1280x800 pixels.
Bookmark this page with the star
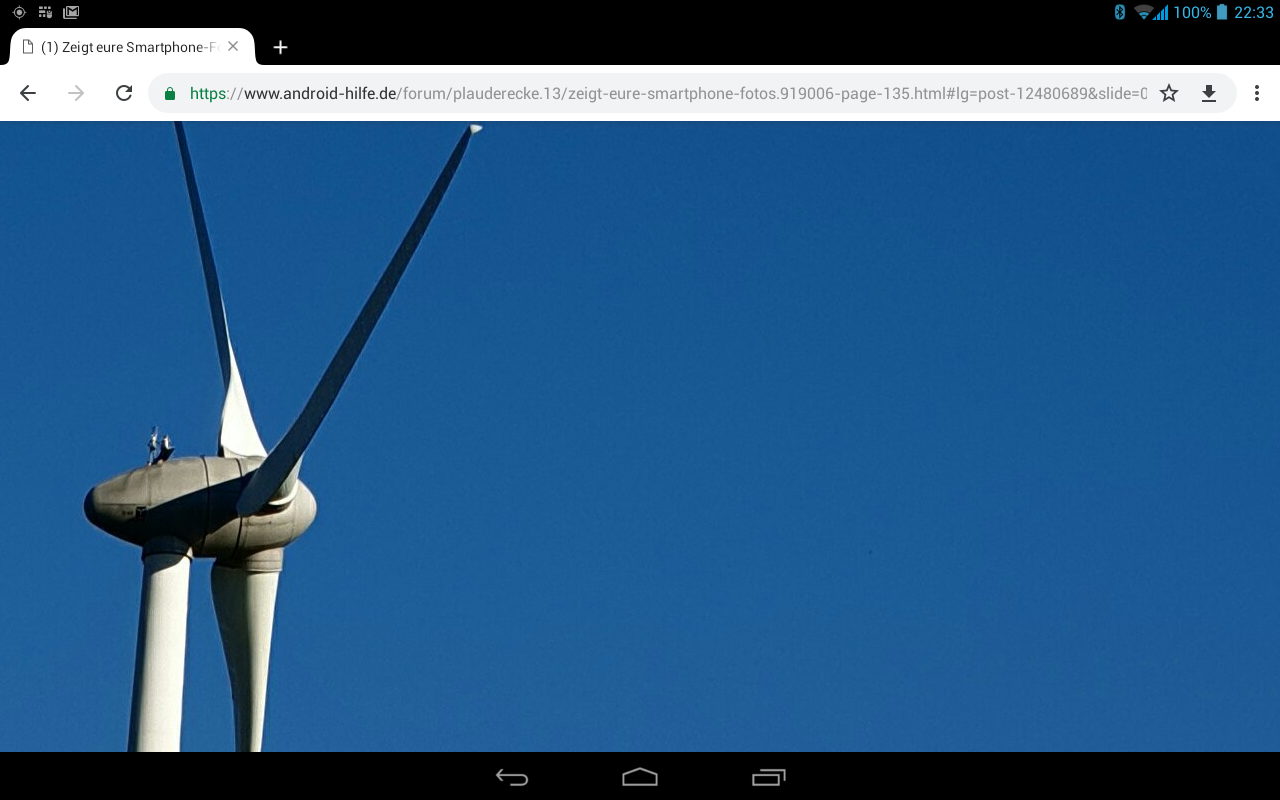[x=1169, y=93]
